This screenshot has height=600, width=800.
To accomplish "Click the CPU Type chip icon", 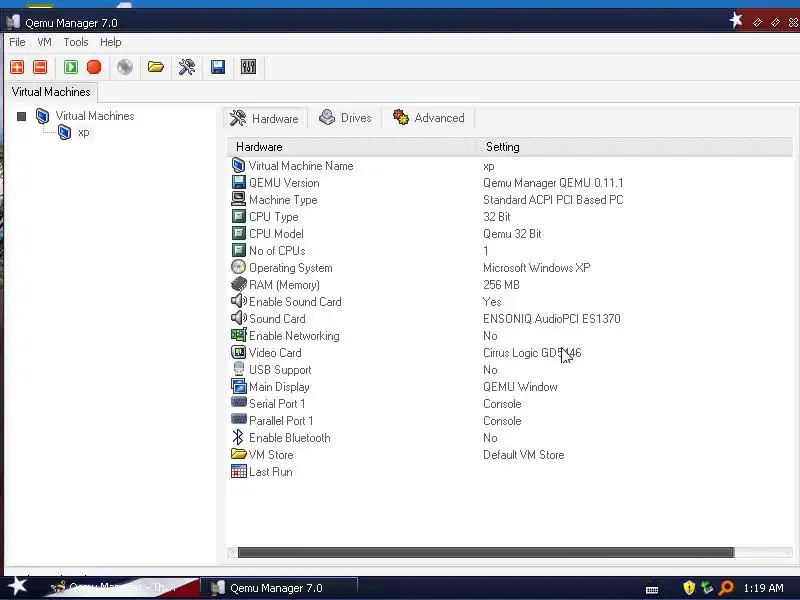I will (238, 216).
